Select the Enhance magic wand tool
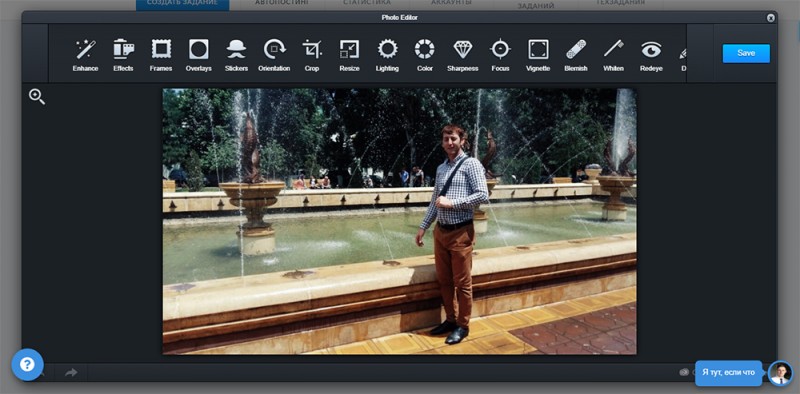 click(85, 55)
